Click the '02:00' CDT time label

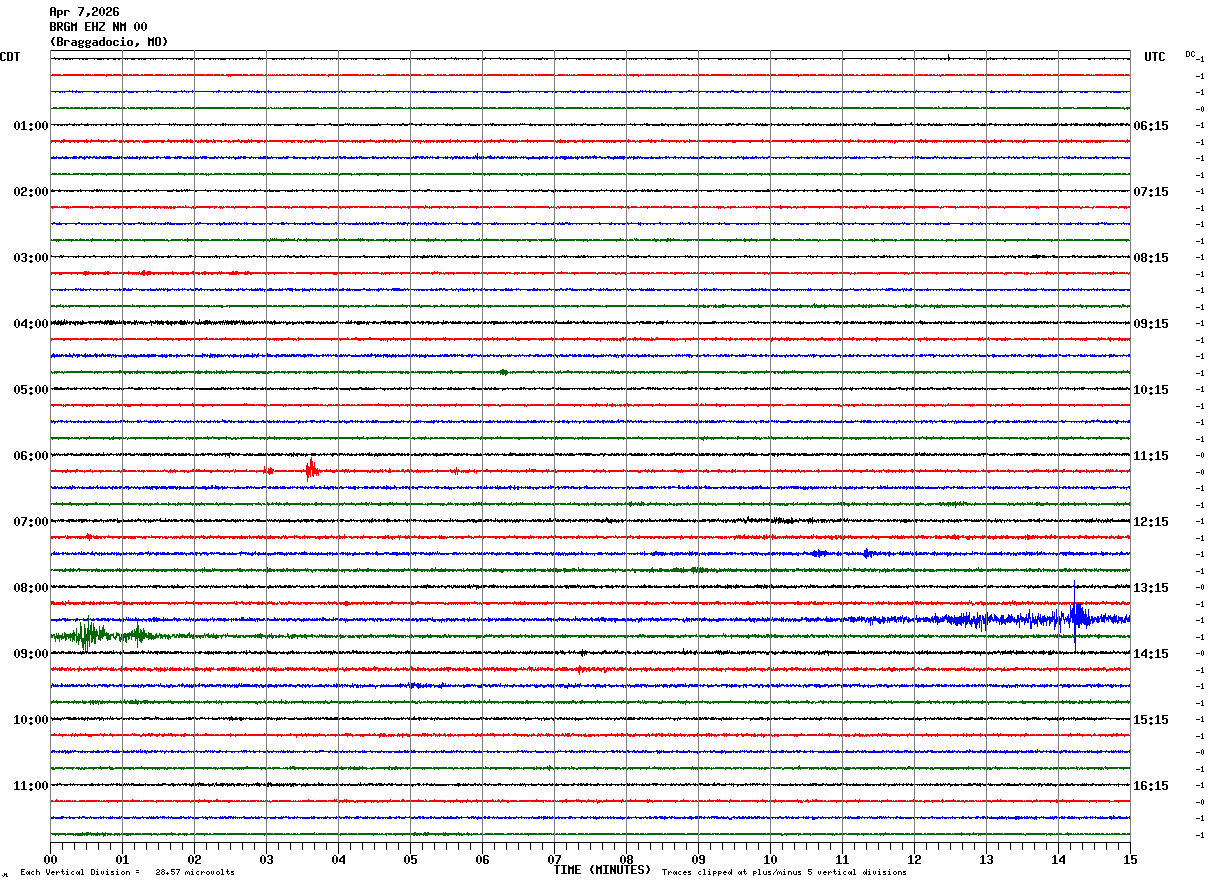pyautogui.click(x=31, y=192)
